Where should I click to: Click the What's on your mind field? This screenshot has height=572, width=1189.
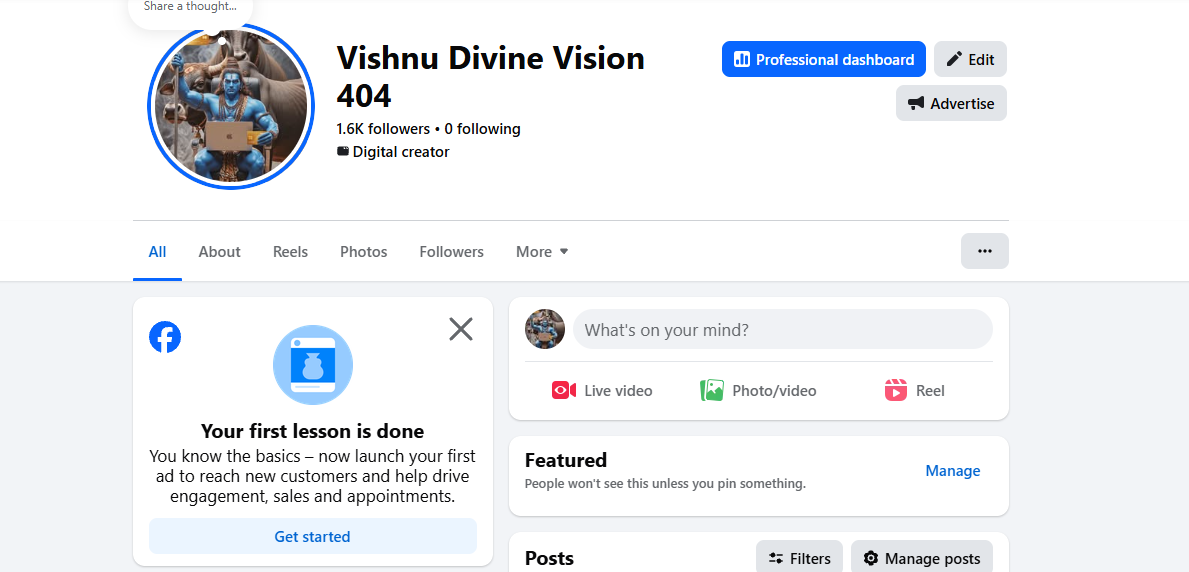tap(783, 329)
